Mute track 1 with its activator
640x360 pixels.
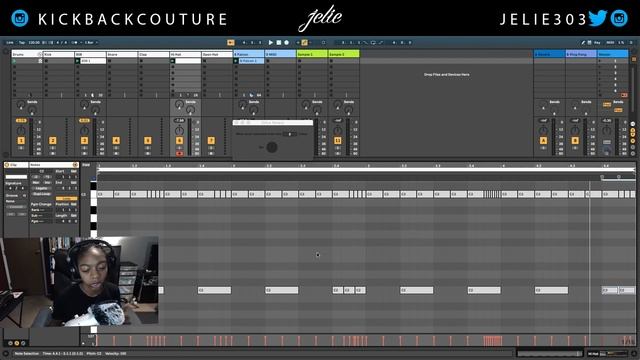tap(21, 141)
